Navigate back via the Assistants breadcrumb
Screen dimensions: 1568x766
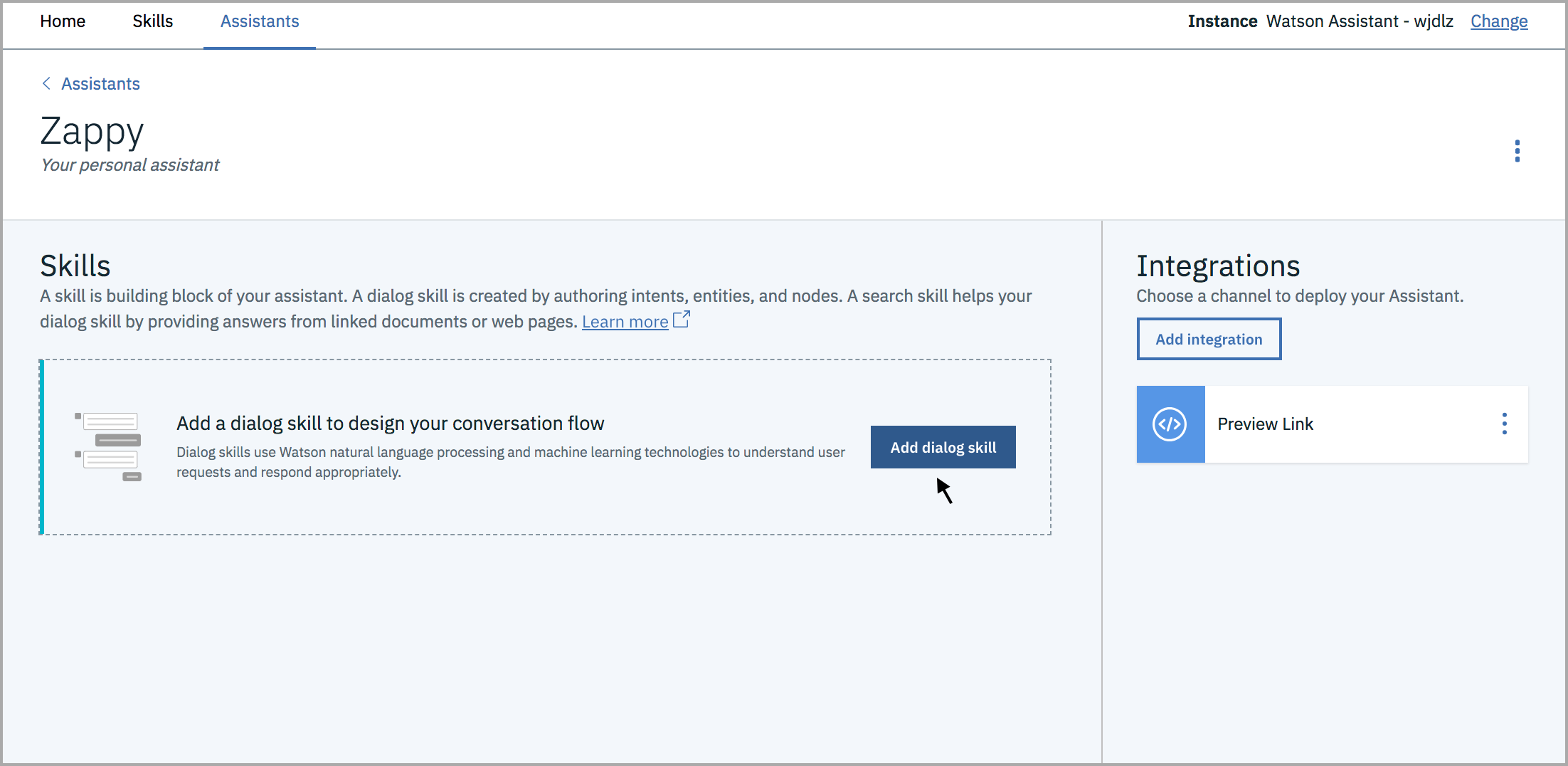click(x=100, y=83)
